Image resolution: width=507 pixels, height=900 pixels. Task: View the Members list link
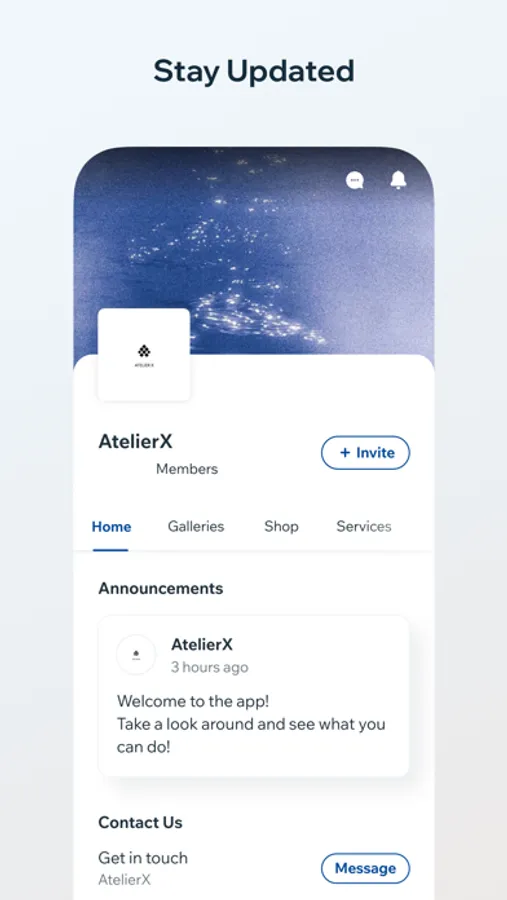pos(187,469)
